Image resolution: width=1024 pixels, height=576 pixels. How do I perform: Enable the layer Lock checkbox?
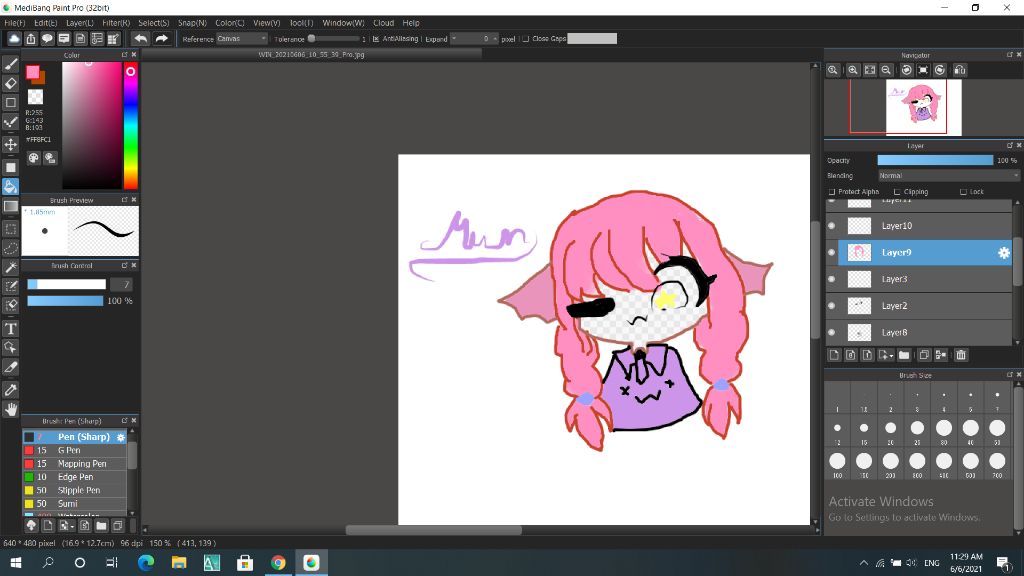coord(963,192)
